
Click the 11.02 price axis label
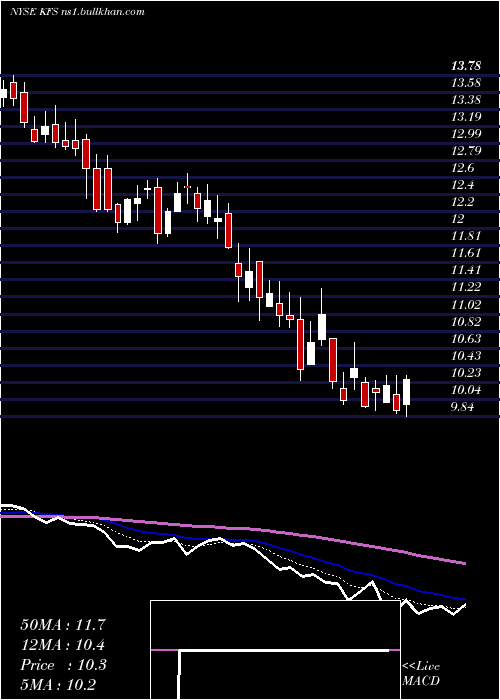[x=466, y=304]
